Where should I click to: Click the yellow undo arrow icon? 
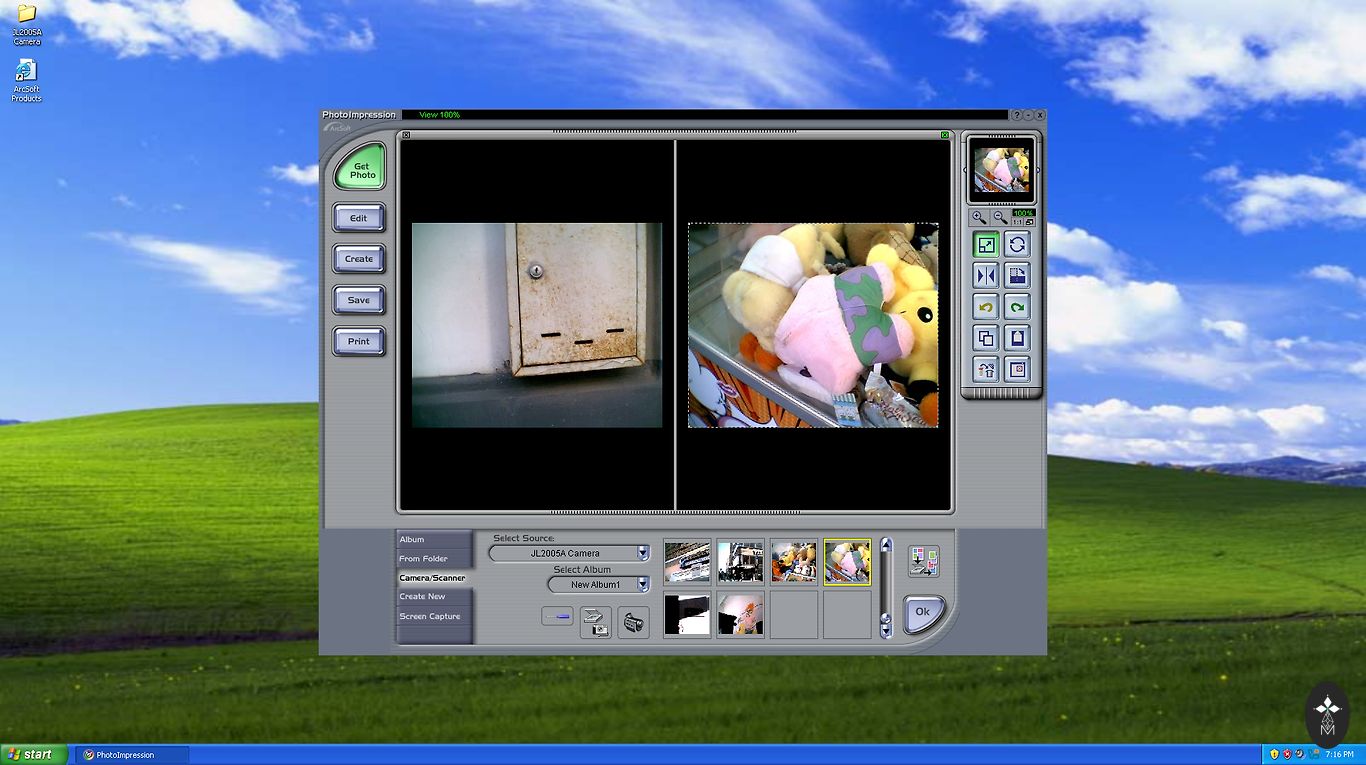986,307
